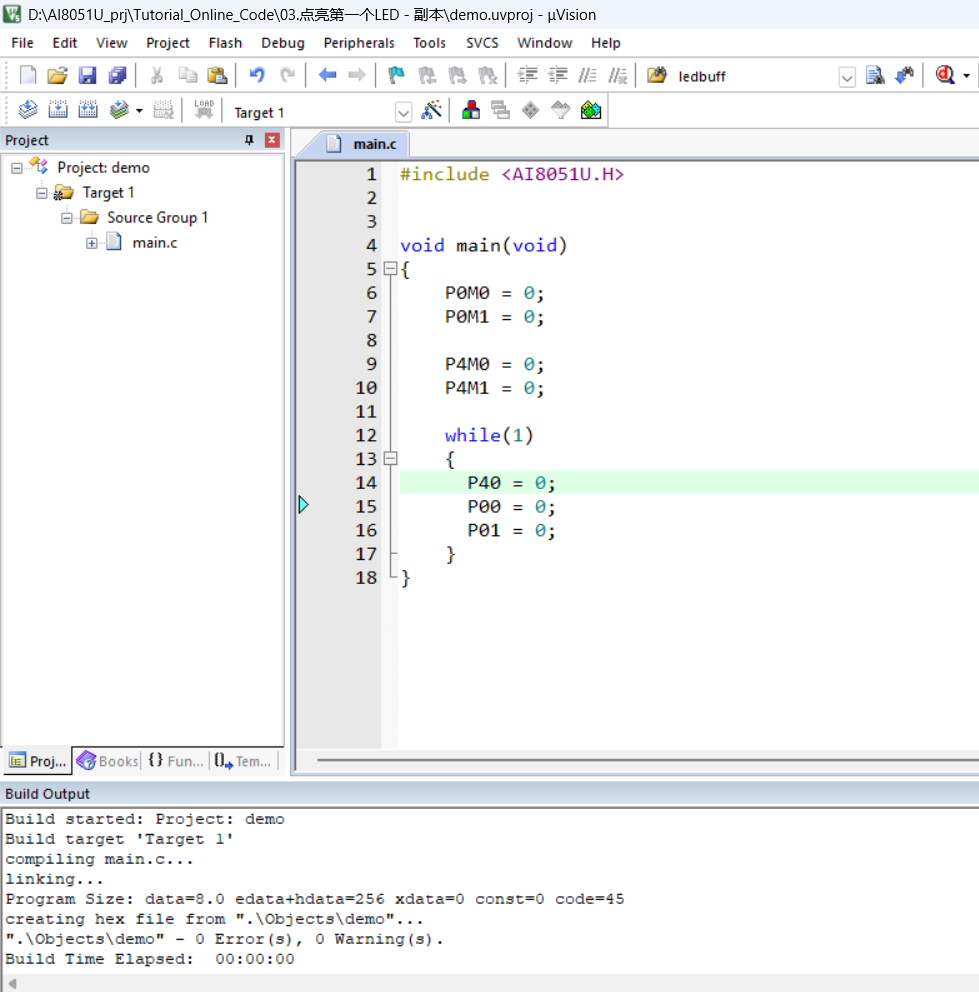Open the Target 1 selection dropdown
The image size is (979, 992).
[x=403, y=113]
